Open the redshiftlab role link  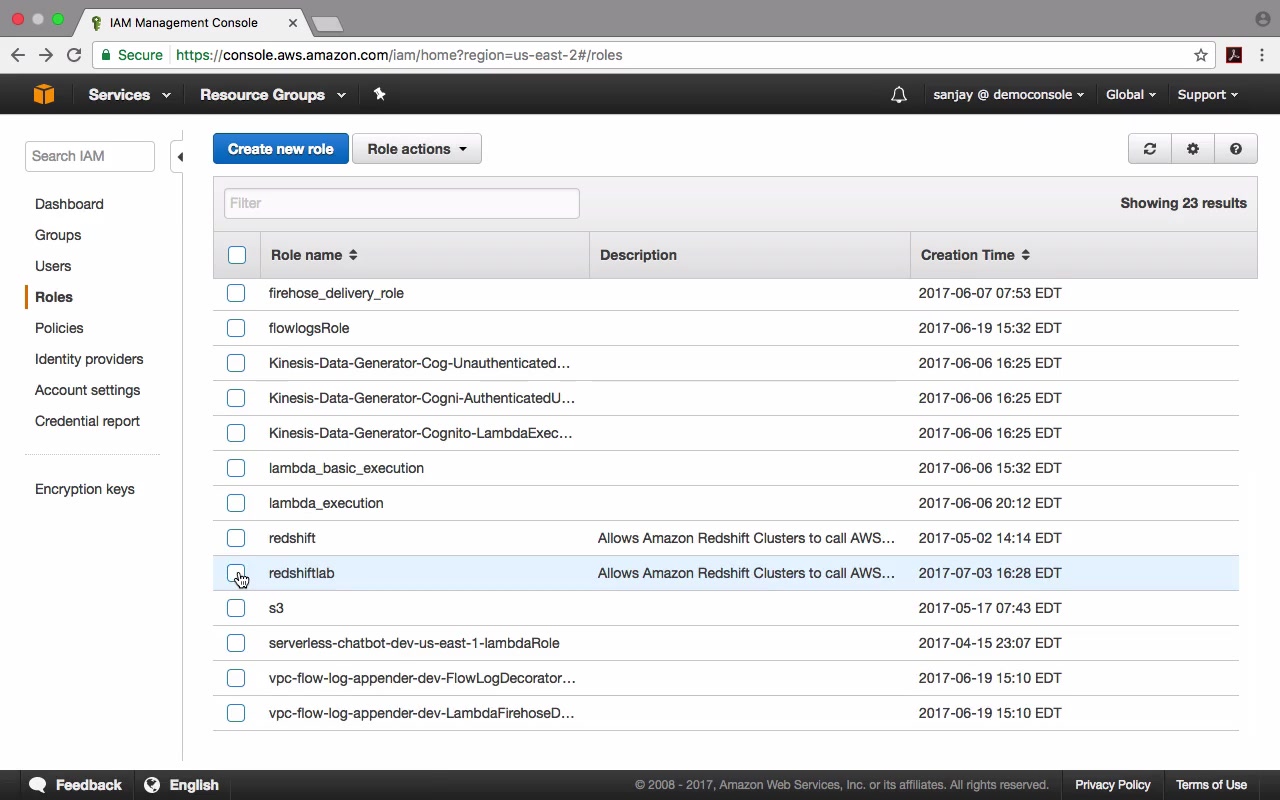[x=302, y=573]
